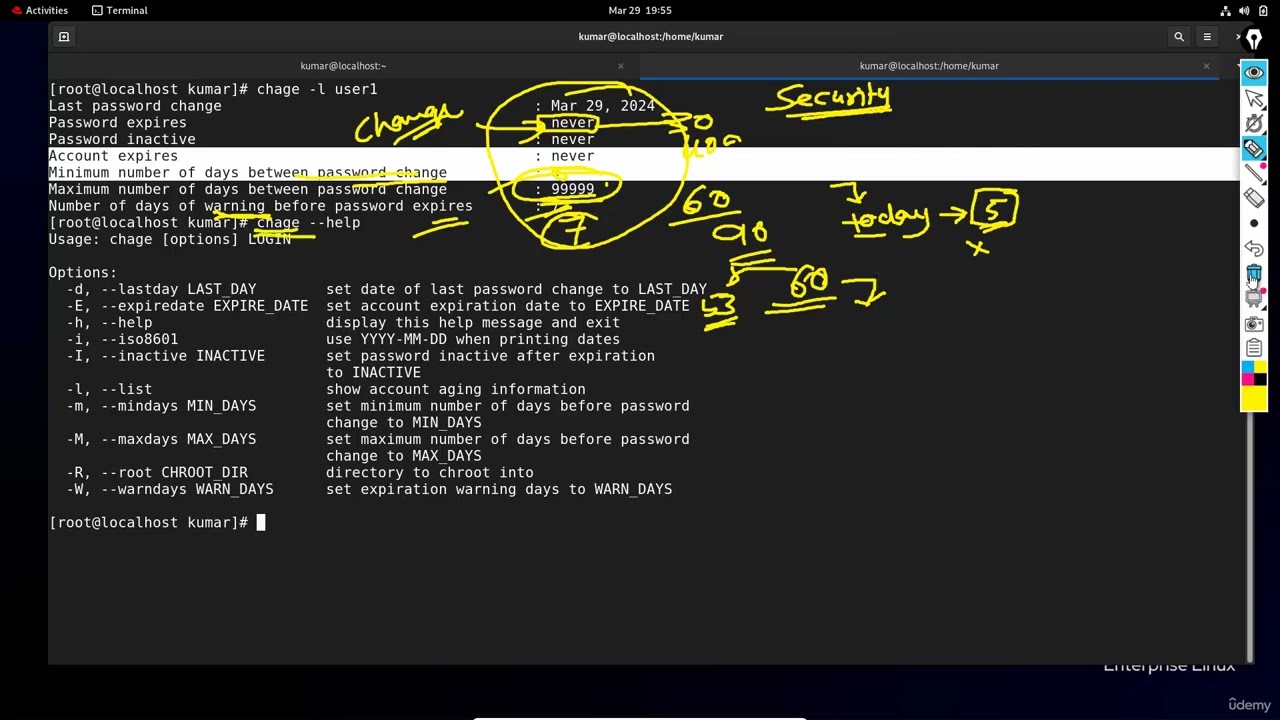
Task: Click the '-R, --root CHROOT_DIR' option
Action: (157, 473)
